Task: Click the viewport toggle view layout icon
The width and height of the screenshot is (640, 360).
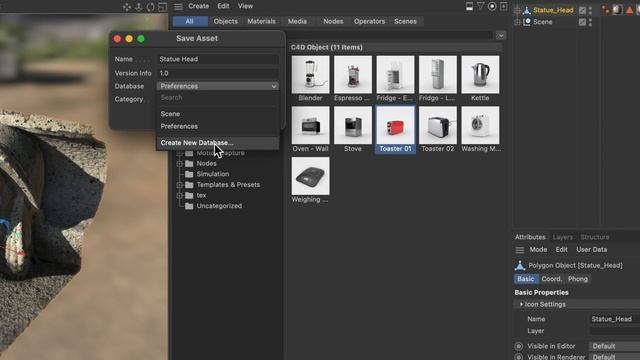Action: click(x=162, y=7)
